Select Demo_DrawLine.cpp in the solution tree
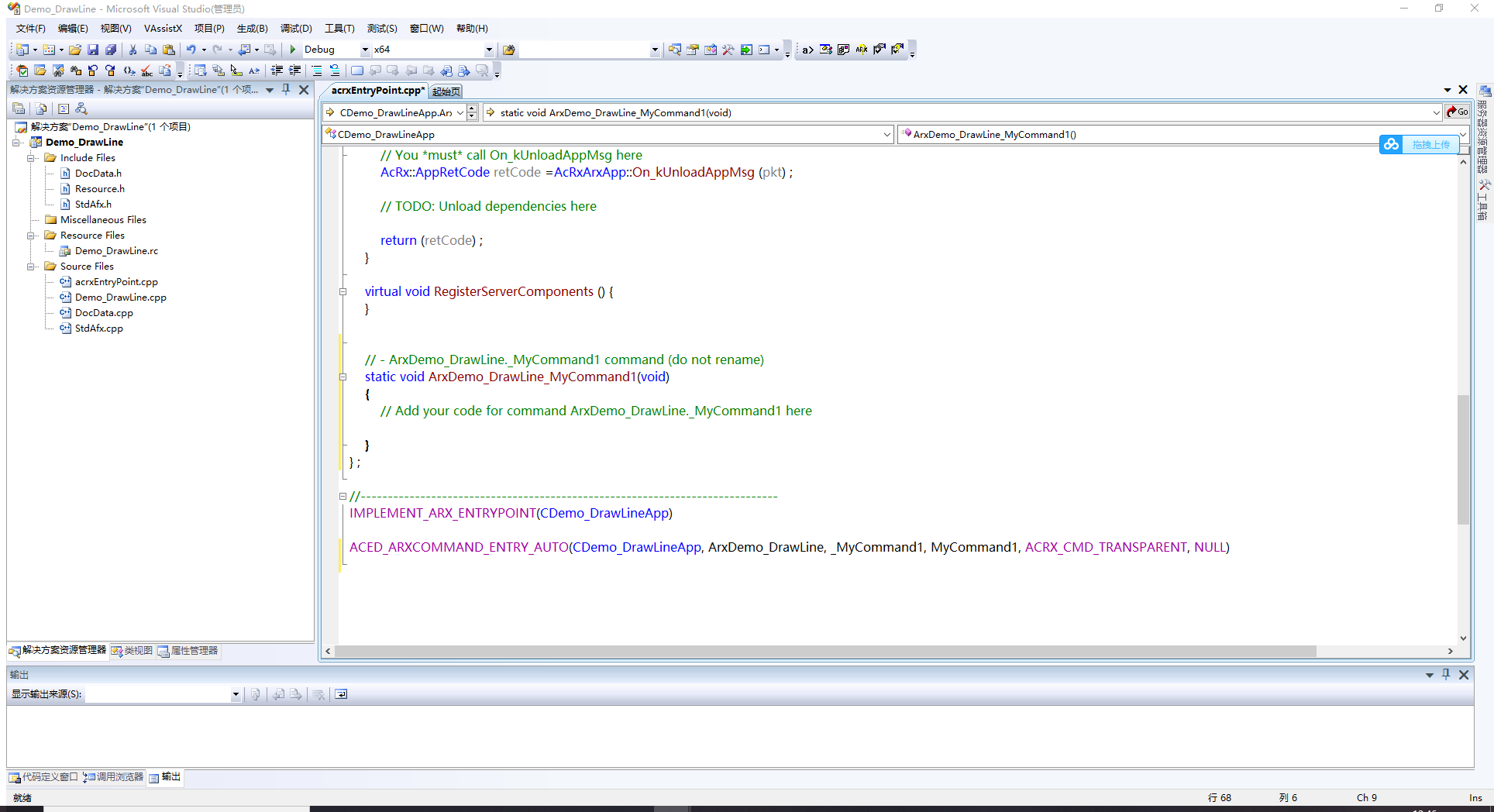This screenshot has height=812, width=1494. 120,298
